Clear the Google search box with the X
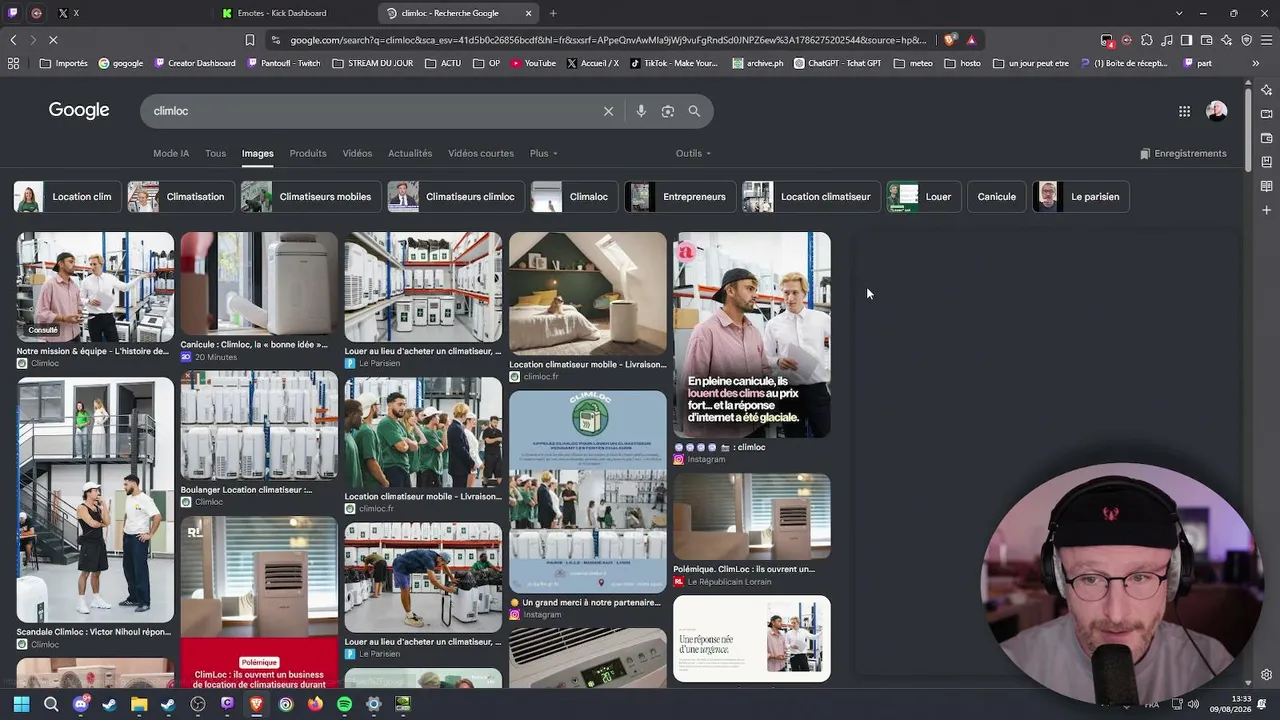The image size is (1280, 720). pyautogui.click(x=608, y=111)
